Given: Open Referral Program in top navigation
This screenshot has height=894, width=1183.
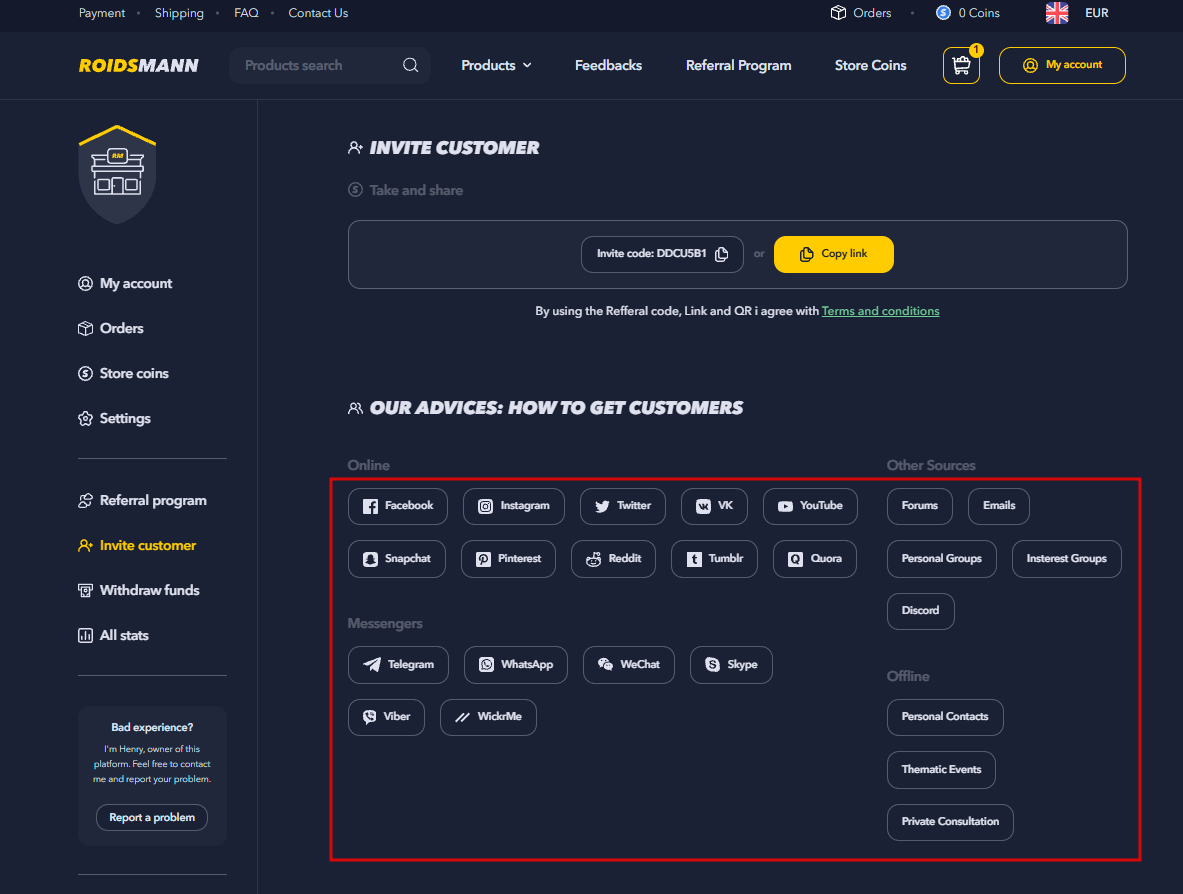Looking at the screenshot, I should coord(739,66).
